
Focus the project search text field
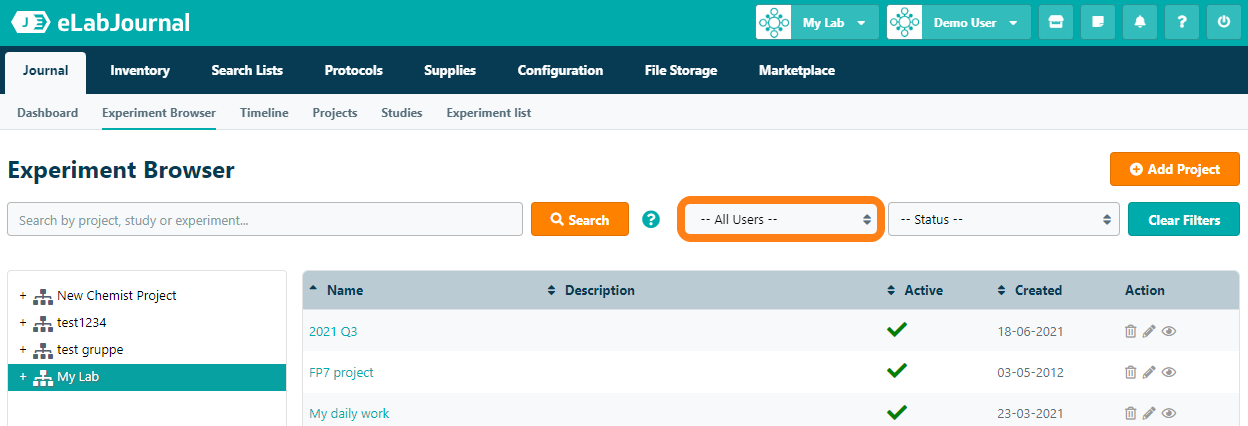pos(264,219)
